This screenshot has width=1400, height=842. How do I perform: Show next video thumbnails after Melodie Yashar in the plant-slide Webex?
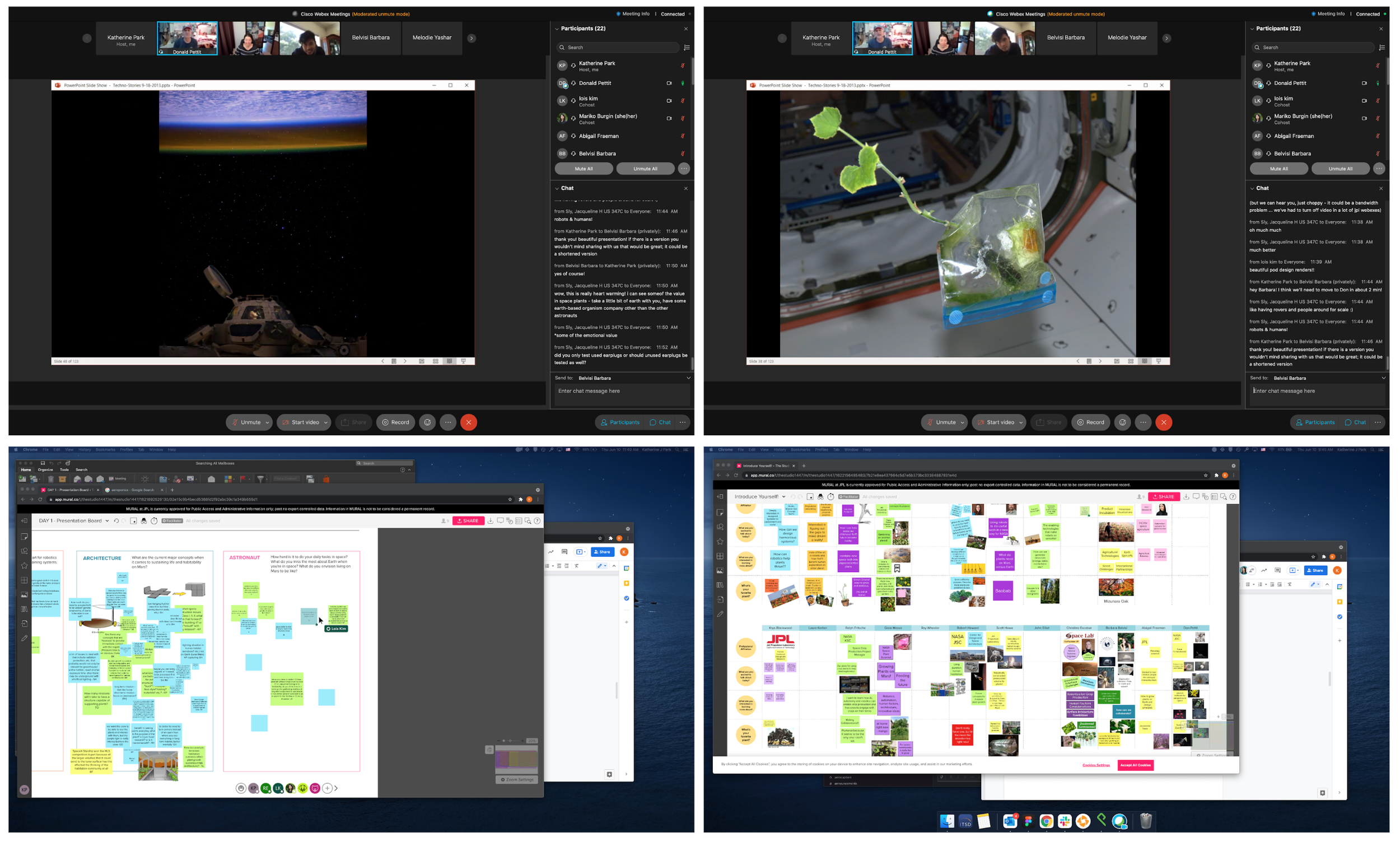click(x=1166, y=38)
